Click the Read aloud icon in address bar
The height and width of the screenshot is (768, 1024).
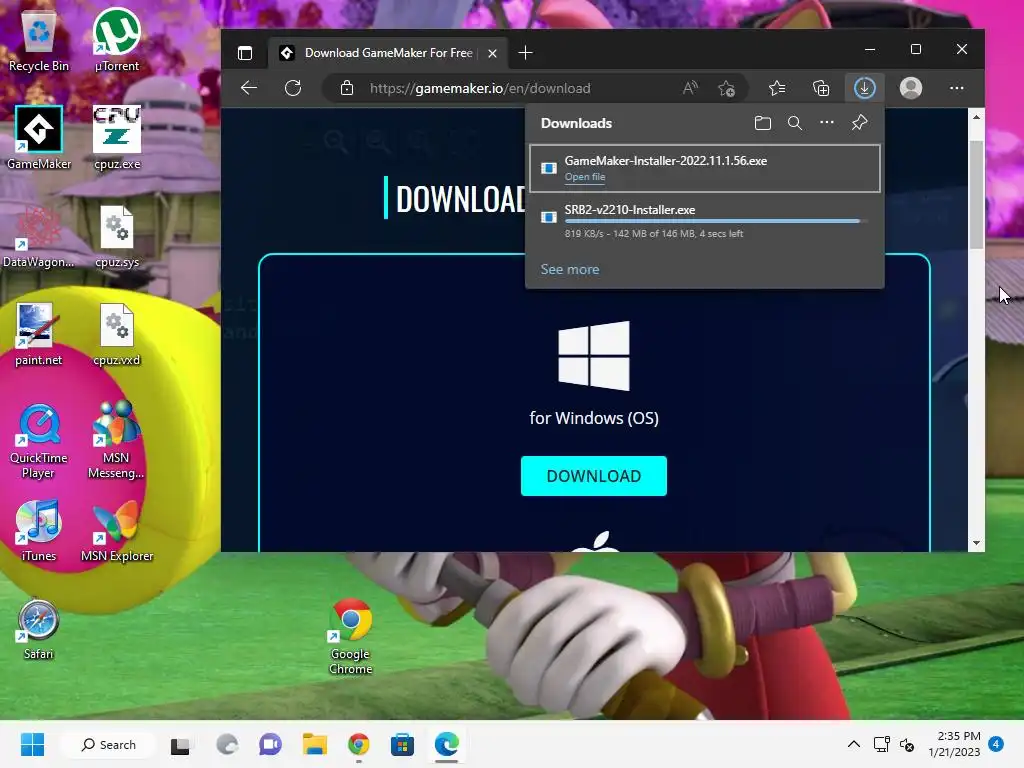(690, 88)
